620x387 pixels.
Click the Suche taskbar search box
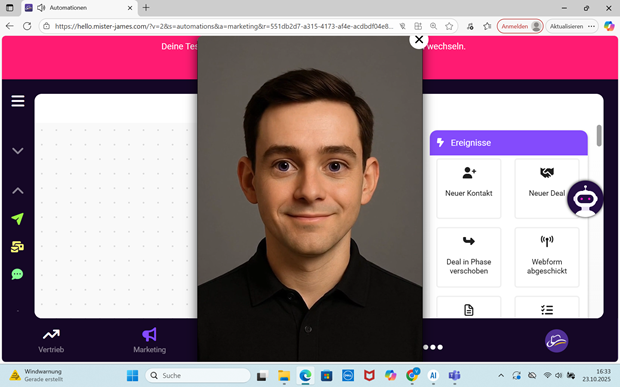[198, 375]
